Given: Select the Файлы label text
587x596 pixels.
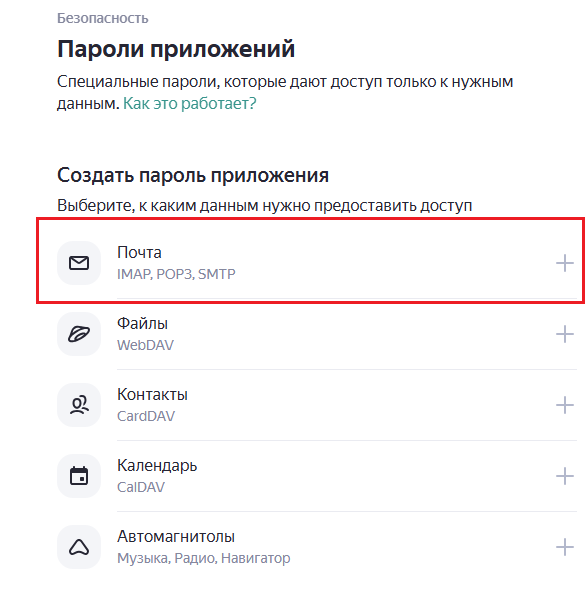Looking at the screenshot, I should pos(142,323).
